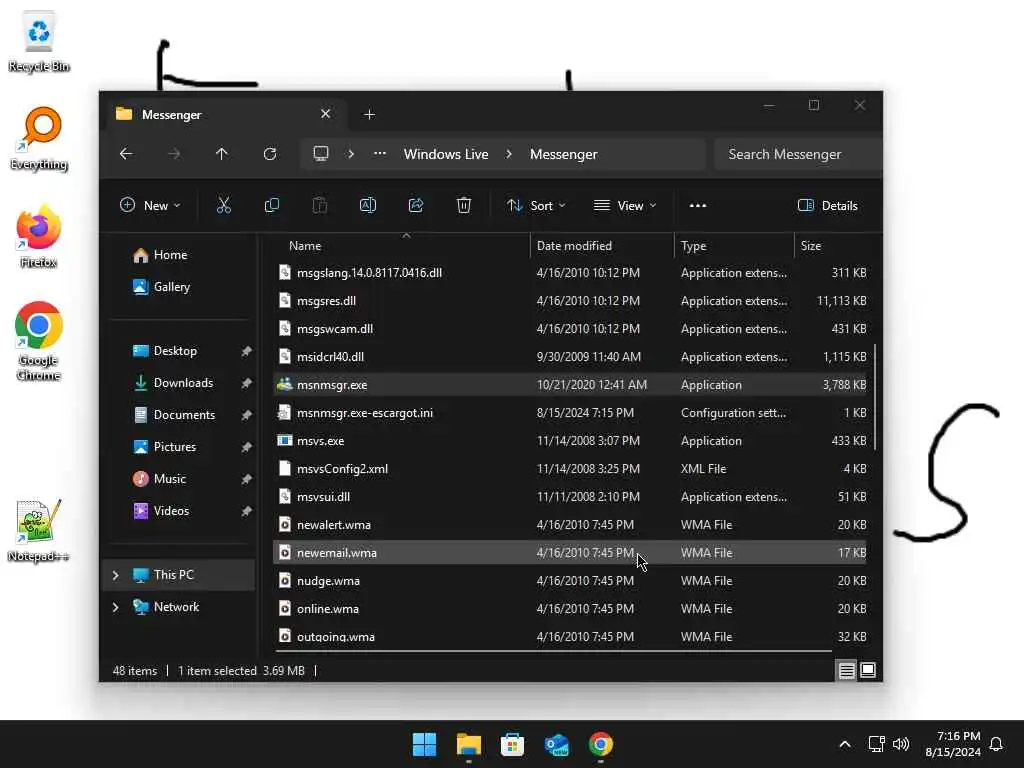Click the volume speaker tray icon
Viewport: 1024px width, 768px height.
pos(901,744)
